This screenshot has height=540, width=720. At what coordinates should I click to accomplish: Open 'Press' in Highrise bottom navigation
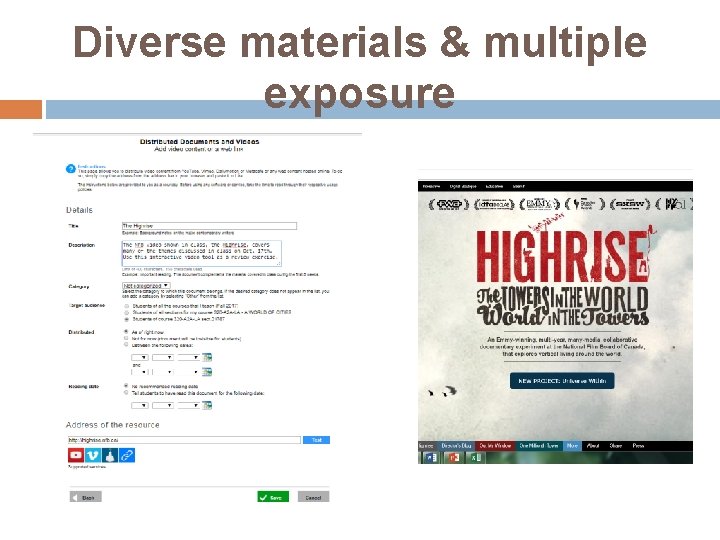(x=638, y=445)
